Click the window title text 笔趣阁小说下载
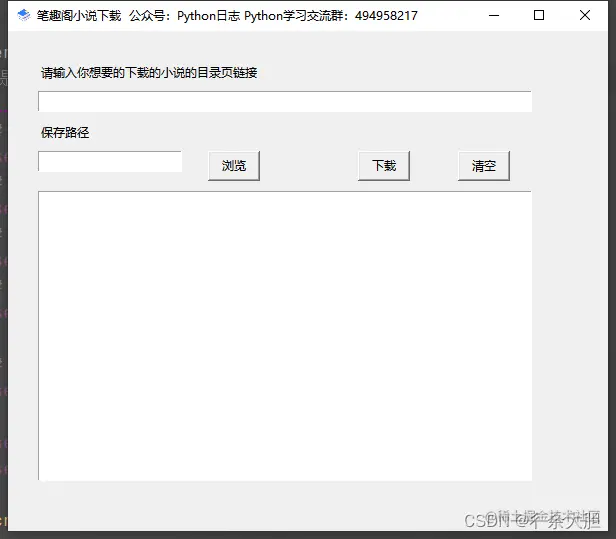The width and height of the screenshot is (616, 539). click(79, 16)
